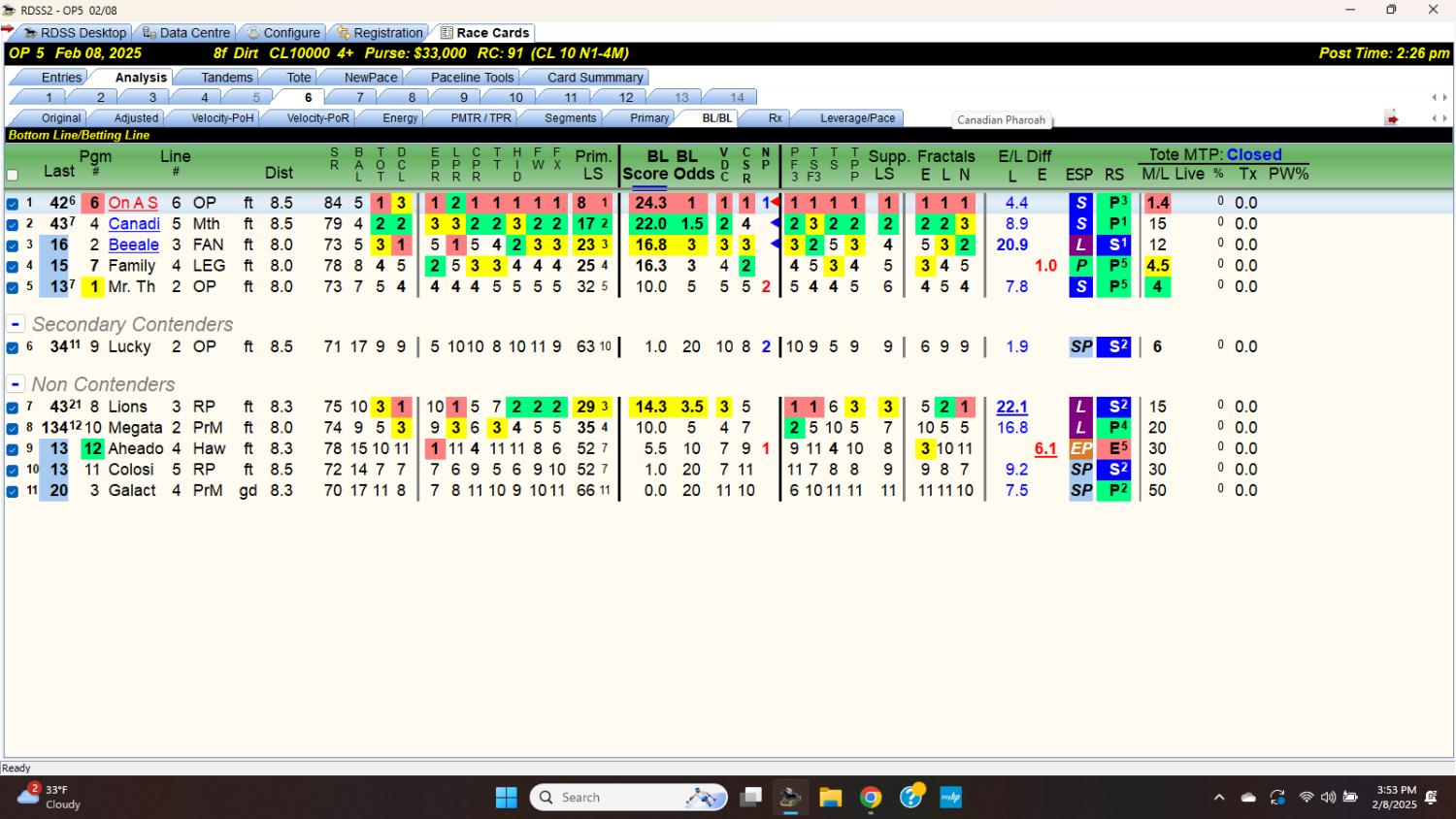Open the Canadi horse link
This screenshot has height=819, width=1456.
[134, 224]
